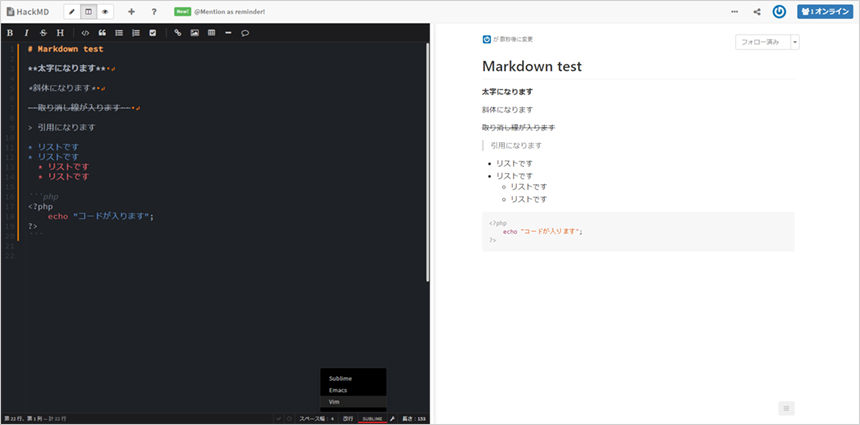Click editor line number 22
860x425 pixels.
(11, 256)
